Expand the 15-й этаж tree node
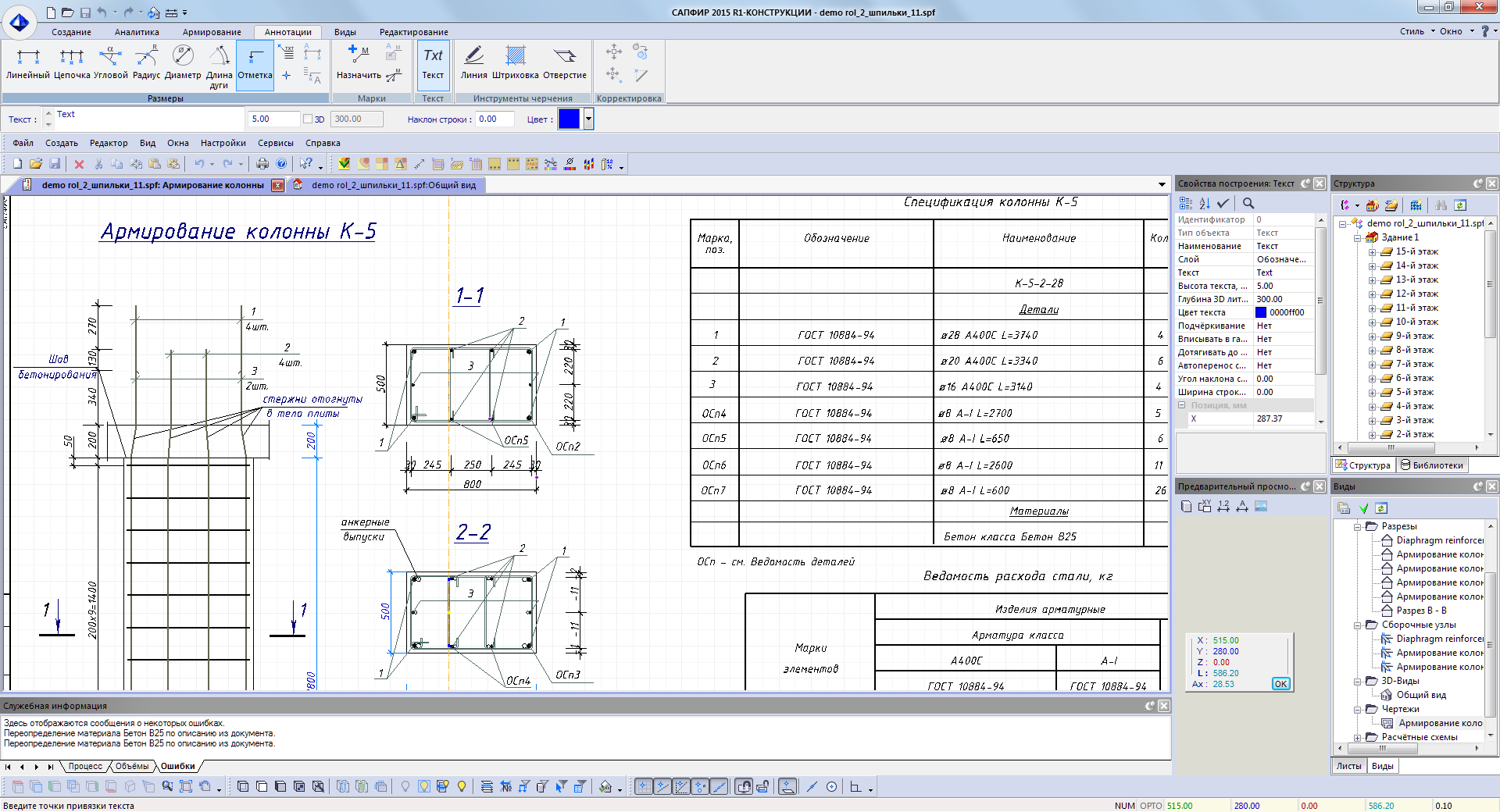Viewport: 1500px width, 812px height. pyautogui.click(x=1372, y=252)
